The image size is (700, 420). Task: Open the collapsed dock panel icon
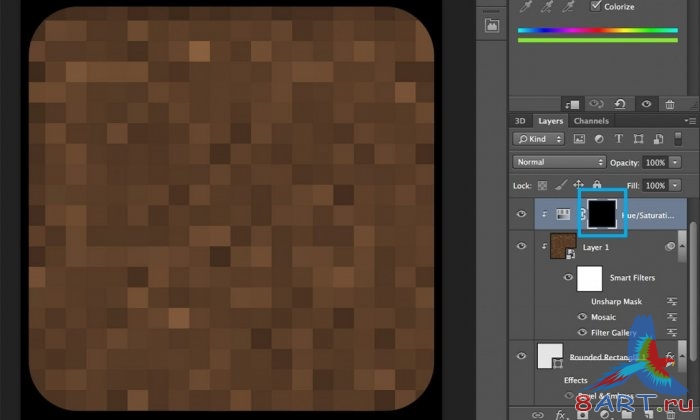492,25
